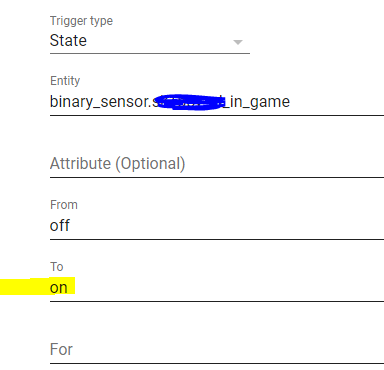The image size is (384, 370).
Task: Open the Trigger type dropdown arrow
Action: coord(238,42)
